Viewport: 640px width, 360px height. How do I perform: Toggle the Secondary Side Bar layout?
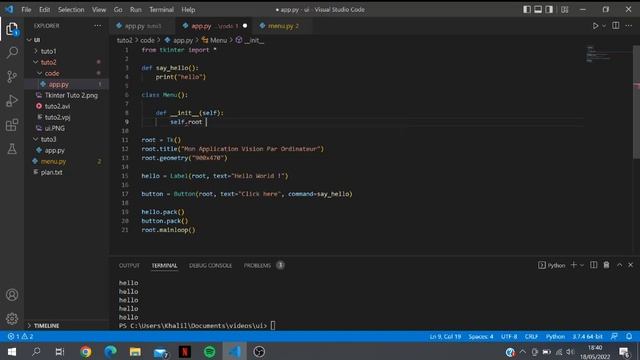coord(549,9)
